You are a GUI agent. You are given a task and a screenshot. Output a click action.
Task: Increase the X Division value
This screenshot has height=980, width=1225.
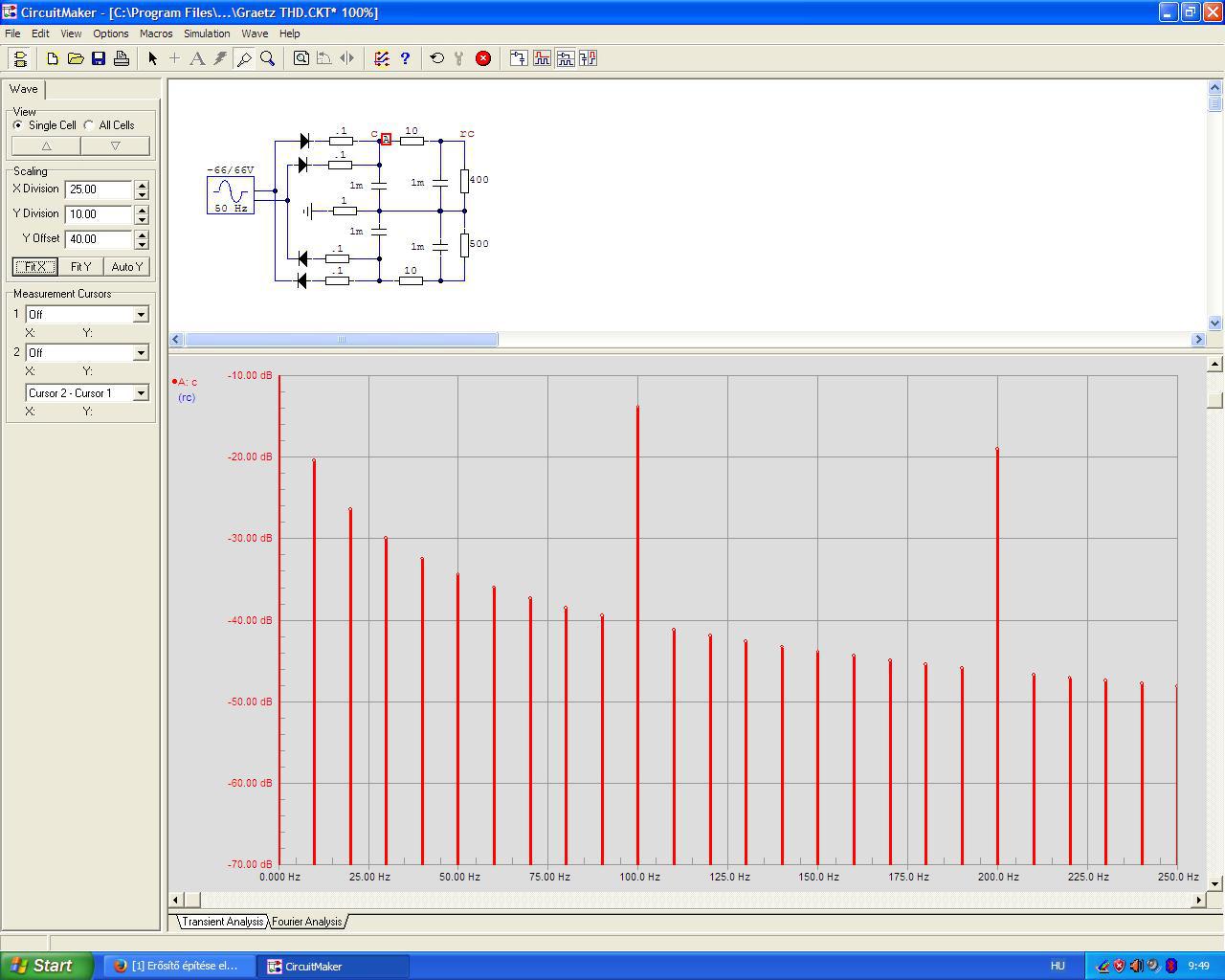[x=142, y=185]
